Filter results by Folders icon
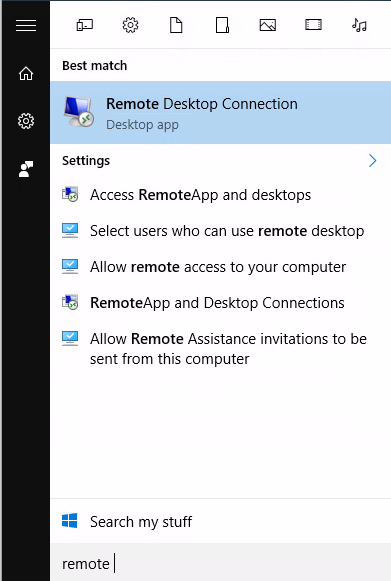 222,25
